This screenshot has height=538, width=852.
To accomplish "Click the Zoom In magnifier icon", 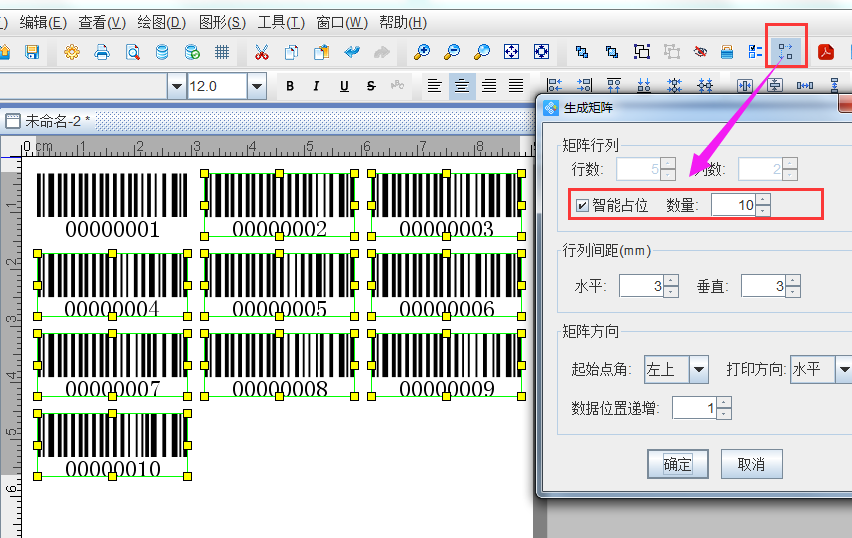I will point(422,52).
